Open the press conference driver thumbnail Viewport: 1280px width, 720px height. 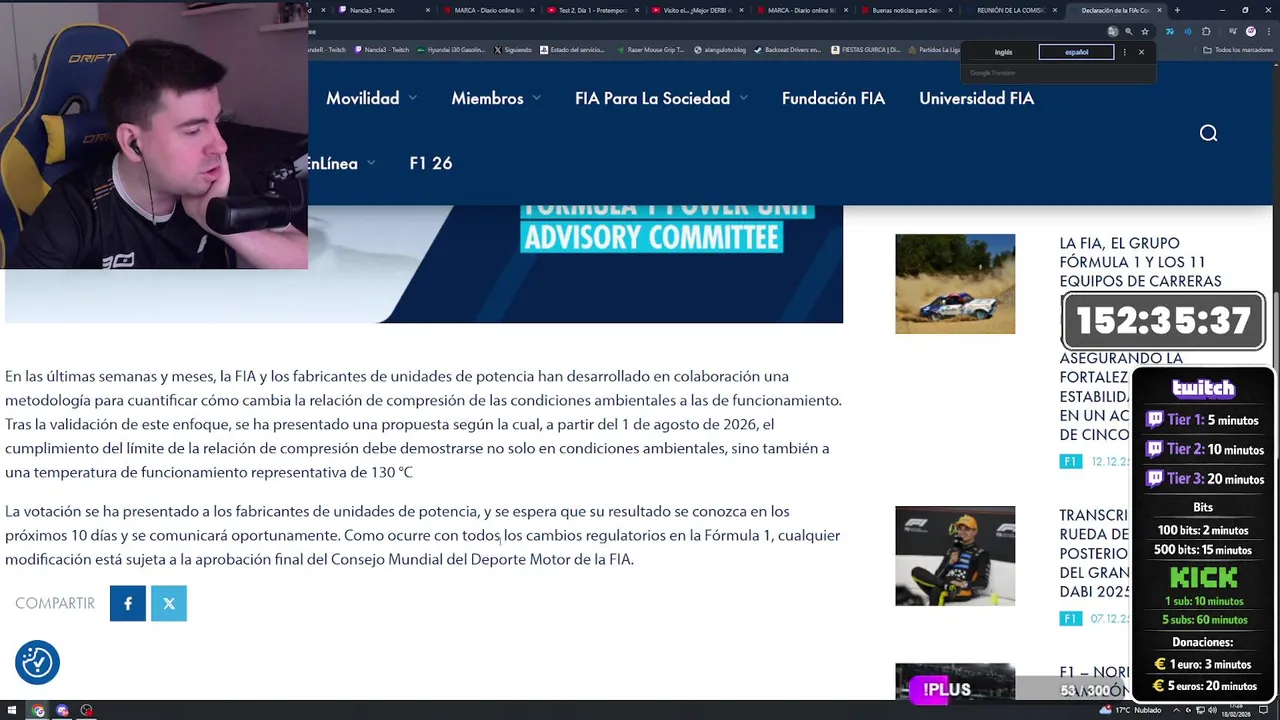(x=955, y=556)
